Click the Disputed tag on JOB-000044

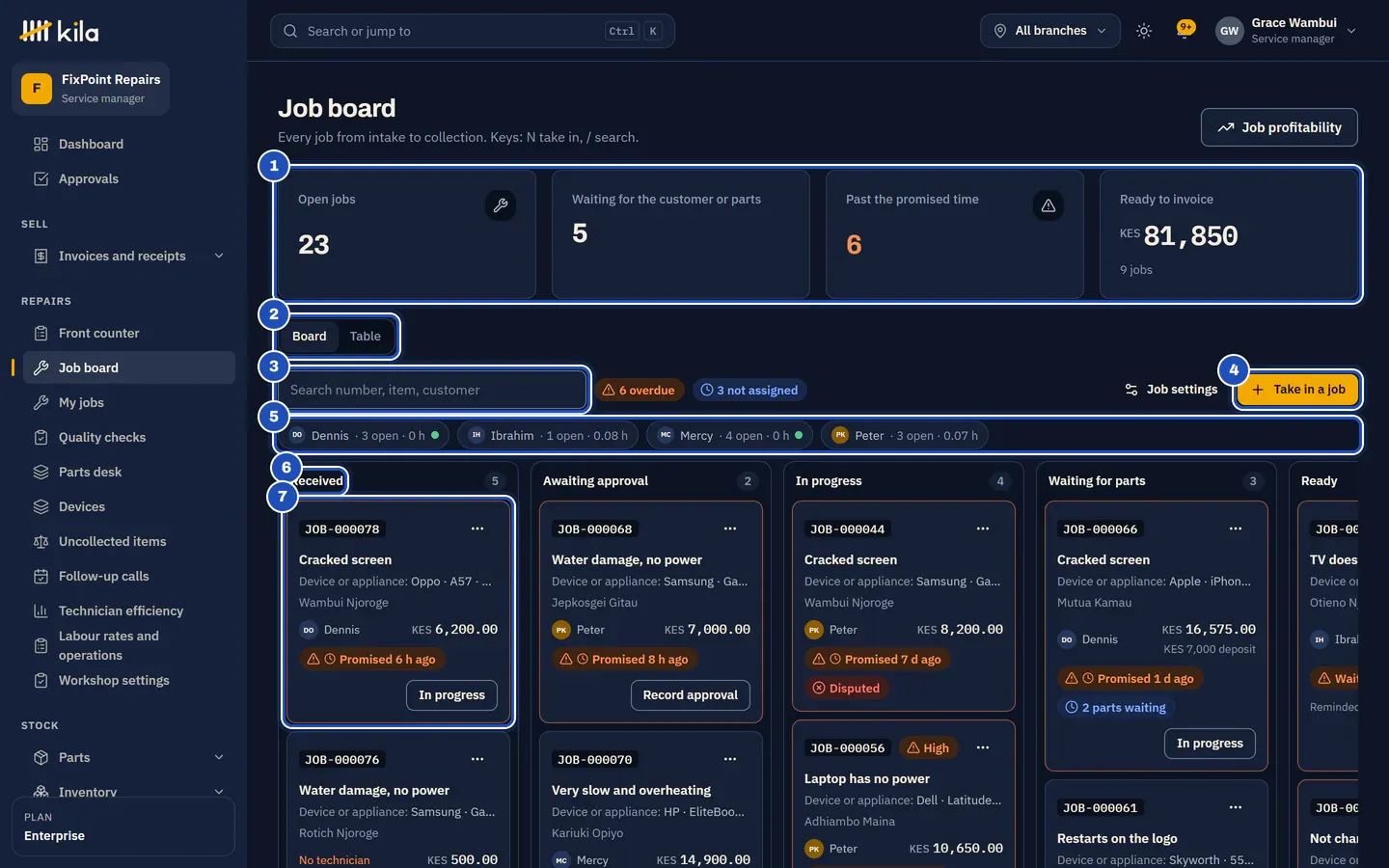click(846, 689)
